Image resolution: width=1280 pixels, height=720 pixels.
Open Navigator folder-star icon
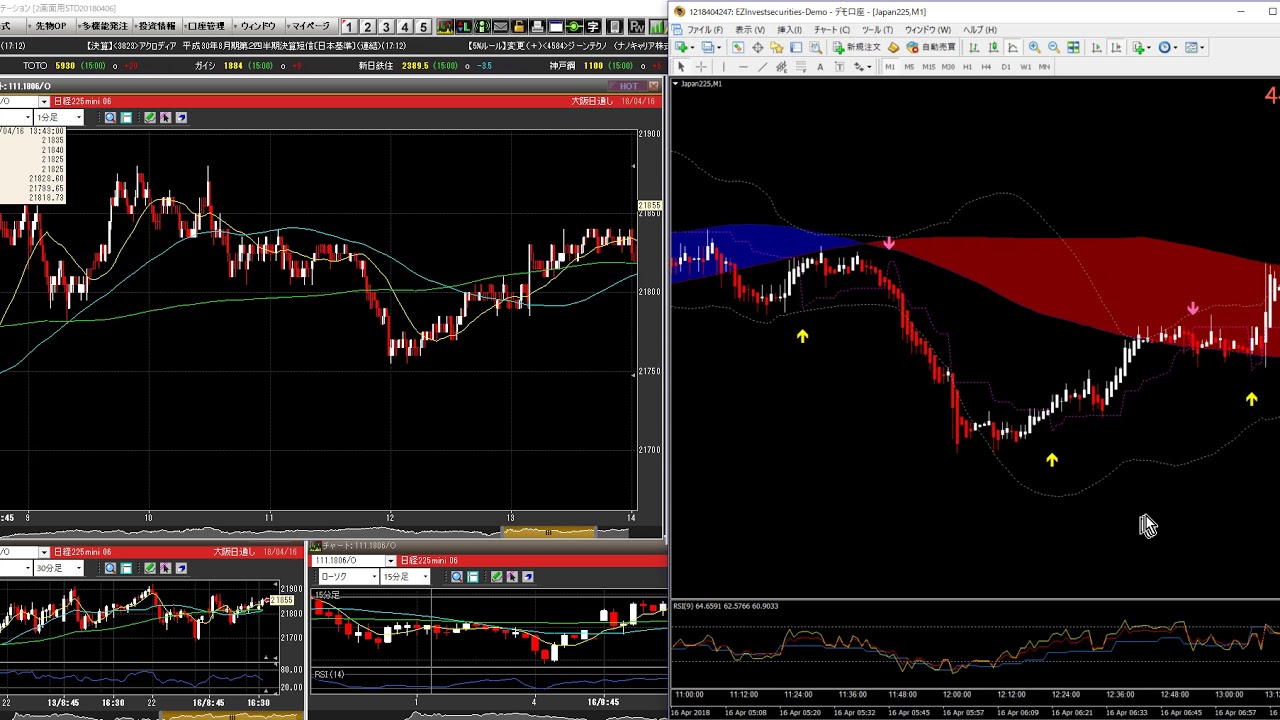click(x=776, y=47)
